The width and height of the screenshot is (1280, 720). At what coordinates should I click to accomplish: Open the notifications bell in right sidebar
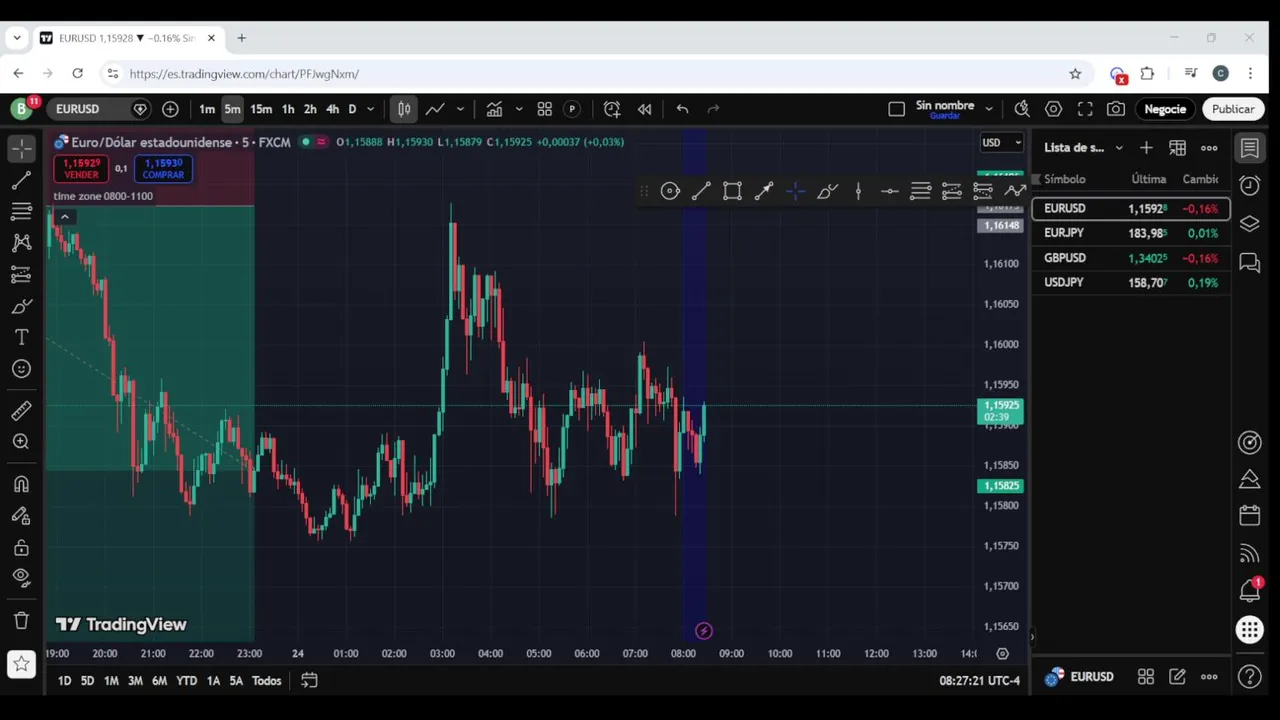pyautogui.click(x=1249, y=591)
